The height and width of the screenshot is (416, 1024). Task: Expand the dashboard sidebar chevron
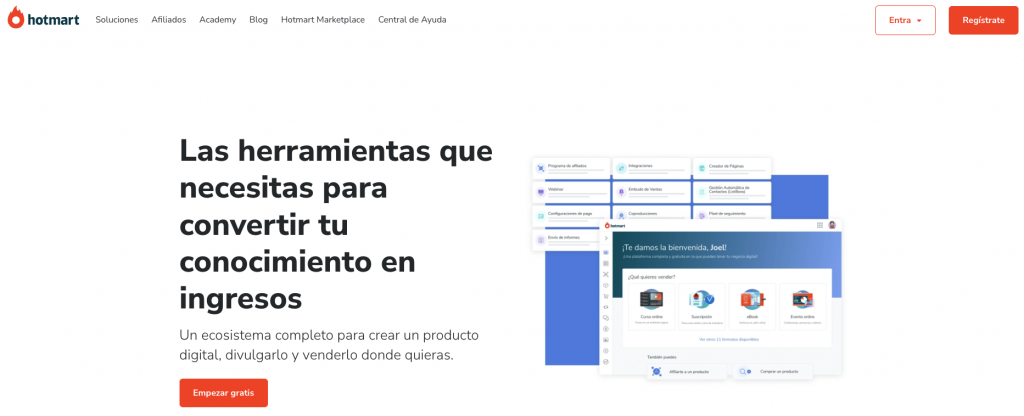coord(606,238)
